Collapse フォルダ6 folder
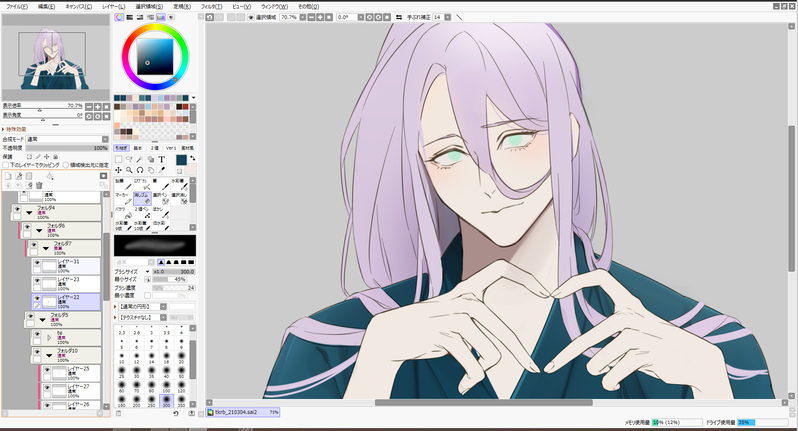Viewport: 798px width, 431px height. click(x=39, y=231)
